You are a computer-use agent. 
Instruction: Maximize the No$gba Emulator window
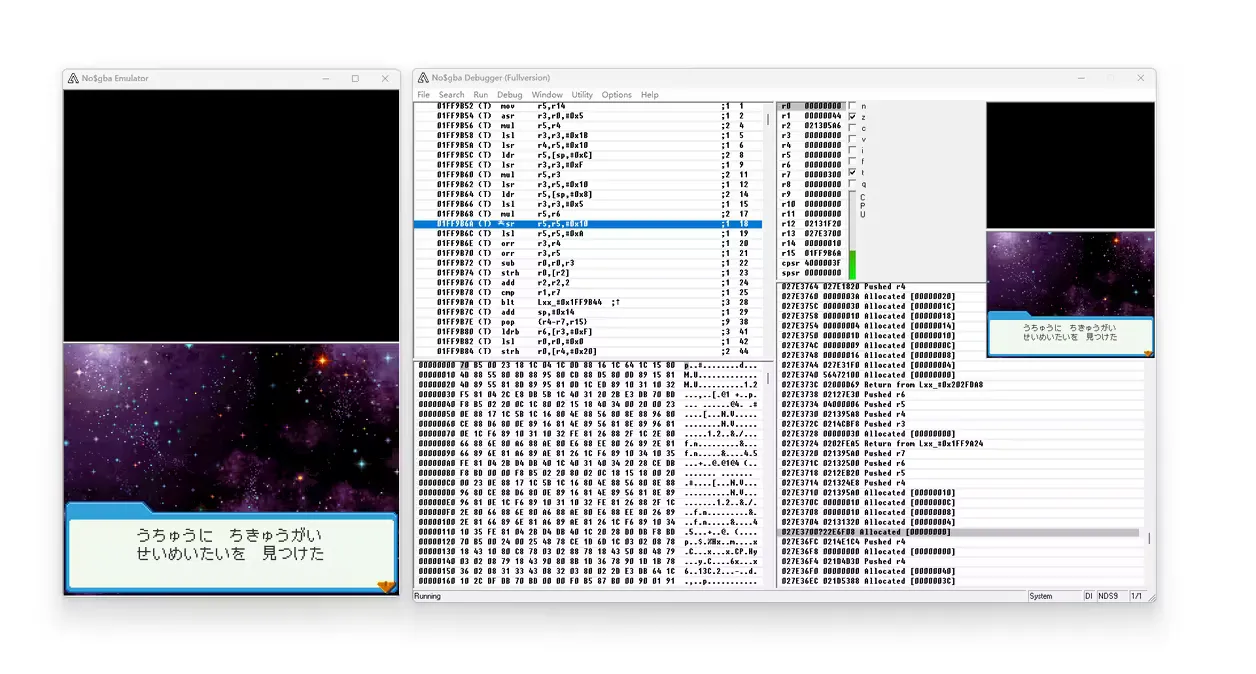pyautogui.click(x=355, y=78)
